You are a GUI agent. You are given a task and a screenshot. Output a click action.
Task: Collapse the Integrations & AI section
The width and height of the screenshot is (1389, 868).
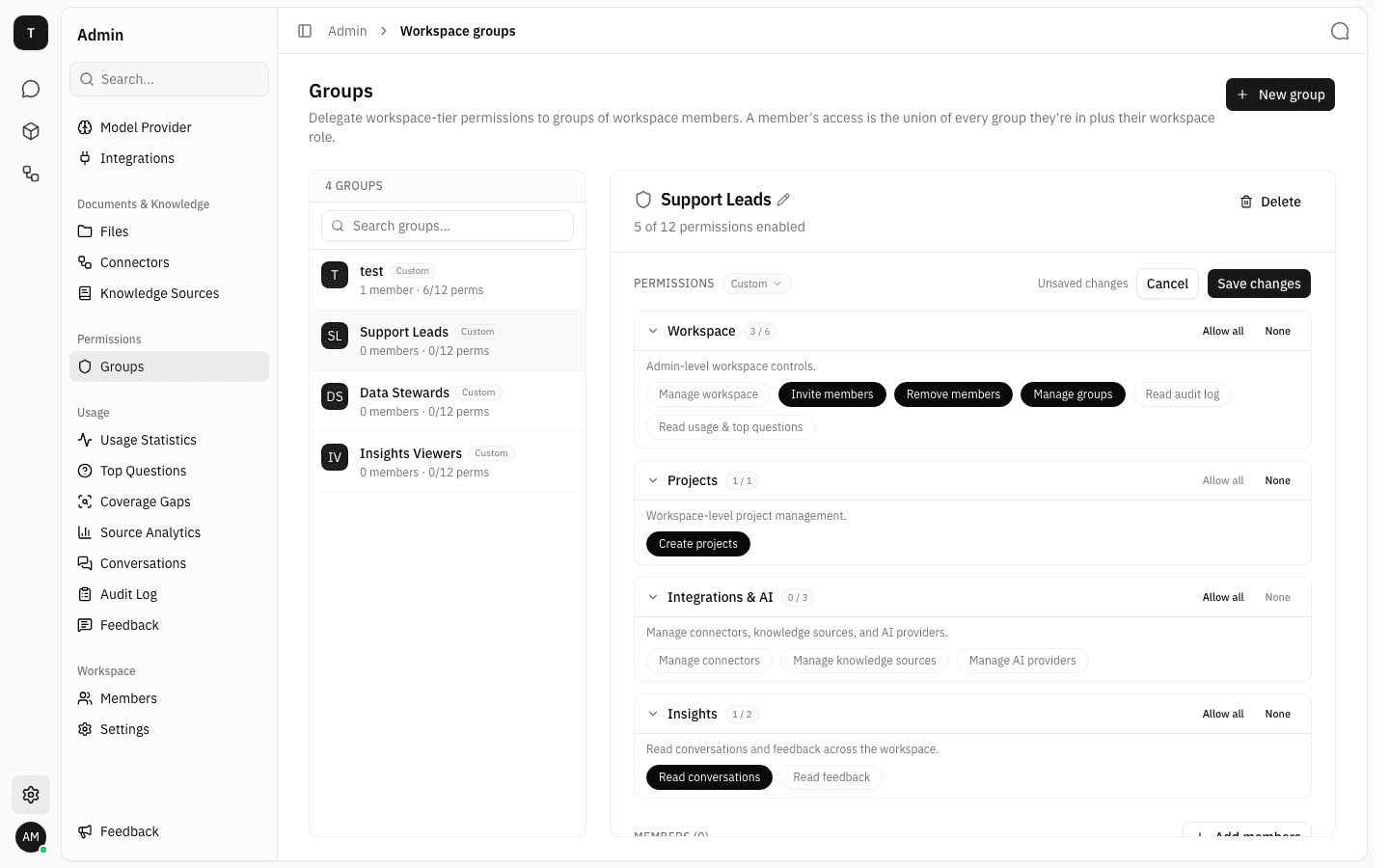click(x=653, y=597)
